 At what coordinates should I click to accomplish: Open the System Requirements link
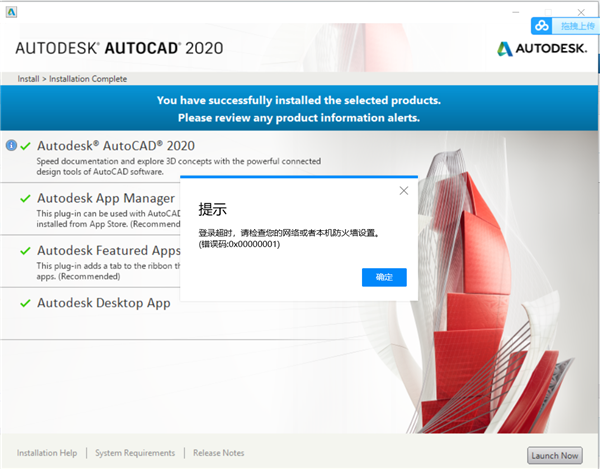(x=135, y=453)
